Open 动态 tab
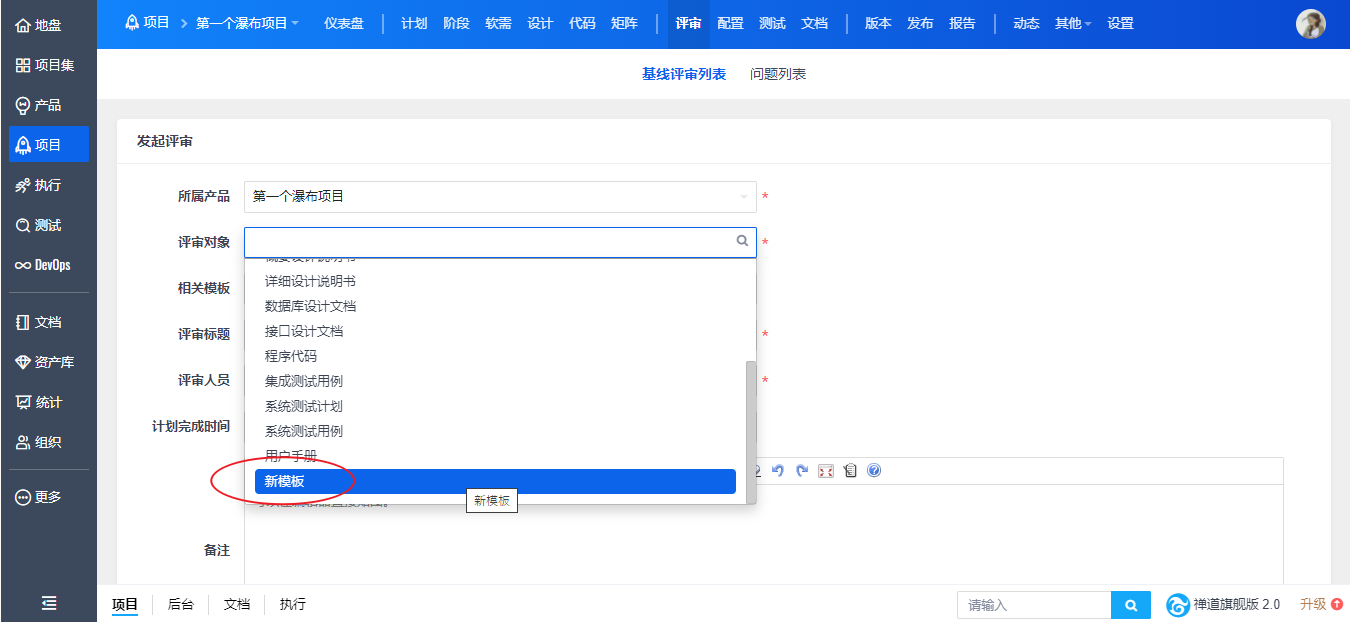1350x622 pixels. pos(1026,23)
